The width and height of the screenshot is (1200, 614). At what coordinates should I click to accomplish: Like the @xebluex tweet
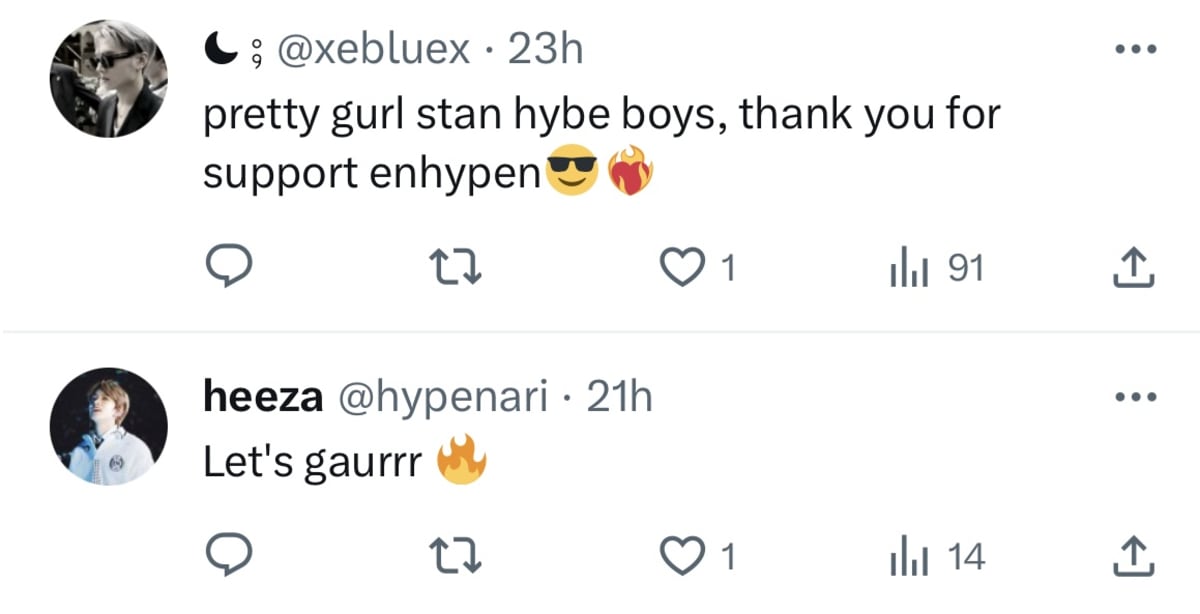click(686, 268)
